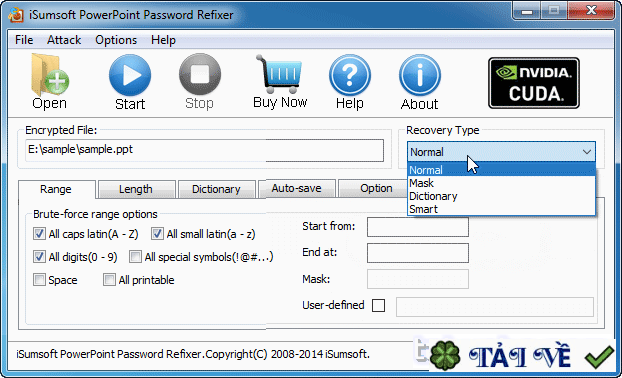Select Normal in the Recovery Type list
622x378 pixels.
[x=501, y=170]
